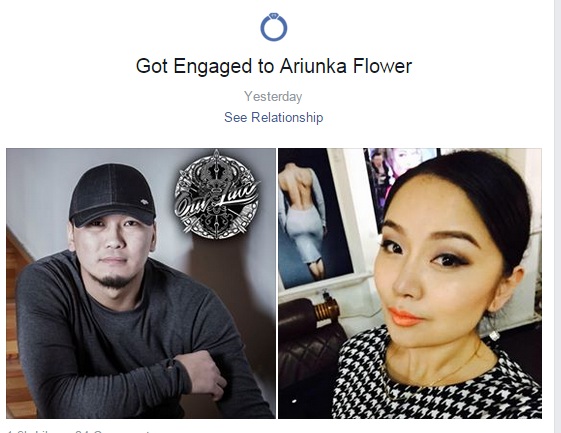Click the blue engagement ring icon

274,27
